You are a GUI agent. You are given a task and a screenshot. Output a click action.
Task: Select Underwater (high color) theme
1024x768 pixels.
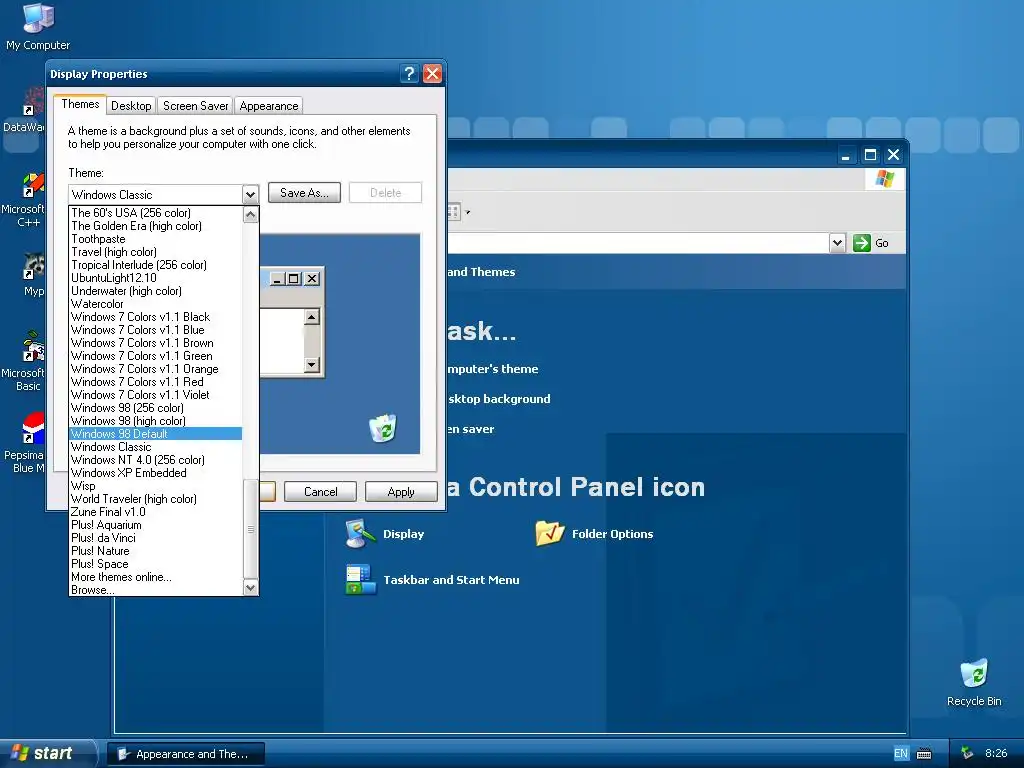[155, 291]
